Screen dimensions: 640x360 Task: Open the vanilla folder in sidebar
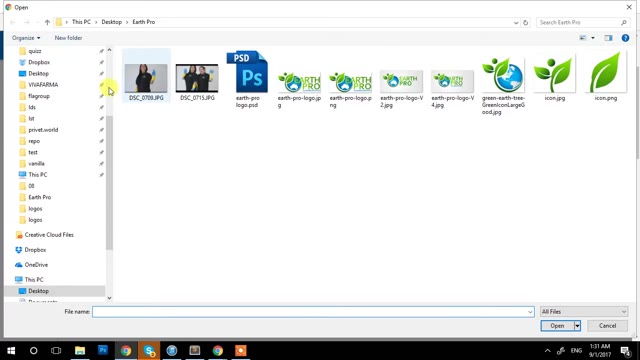coord(36,164)
